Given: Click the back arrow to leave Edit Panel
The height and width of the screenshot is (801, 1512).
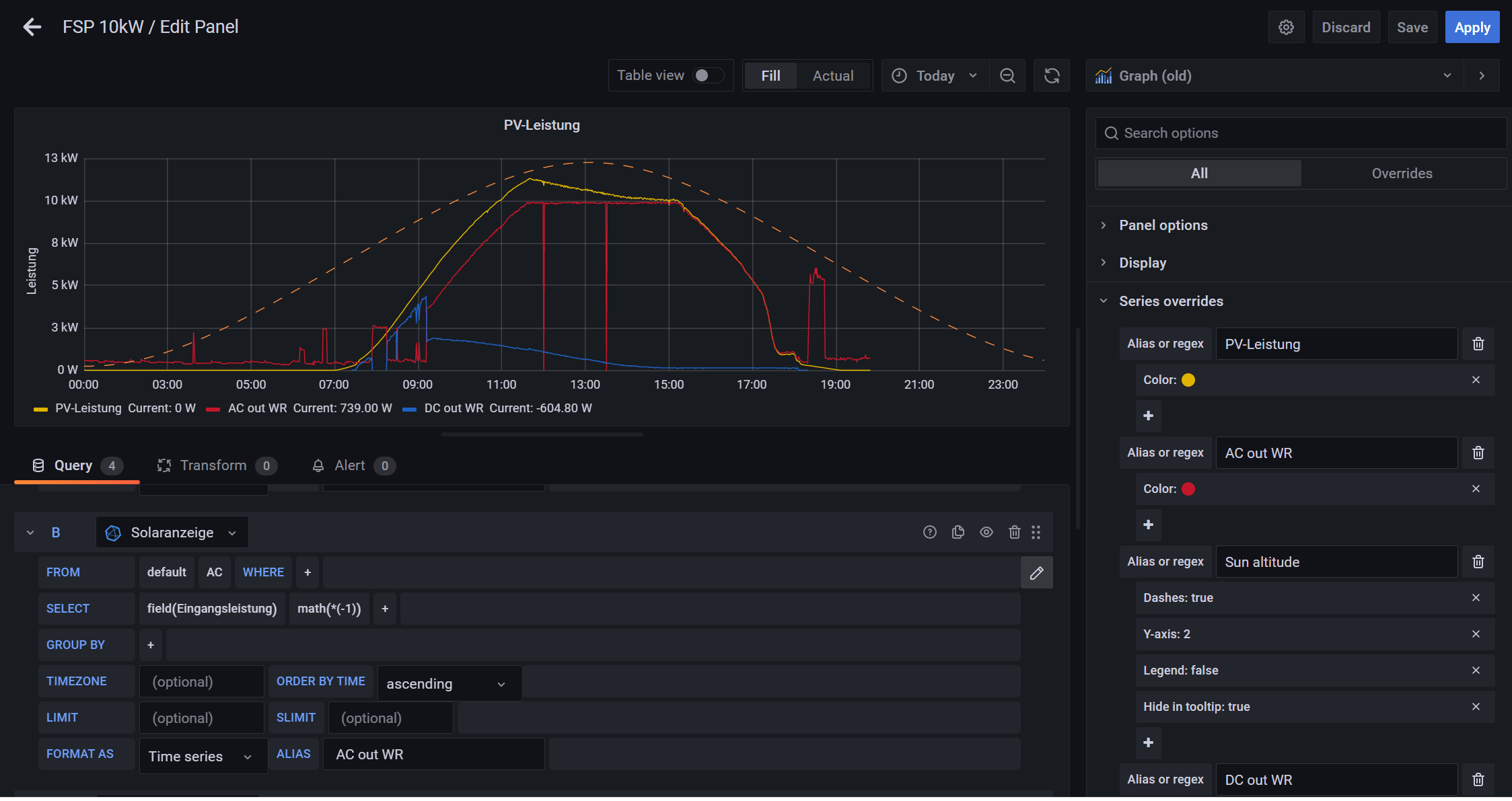Looking at the screenshot, I should click(x=32, y=27).
